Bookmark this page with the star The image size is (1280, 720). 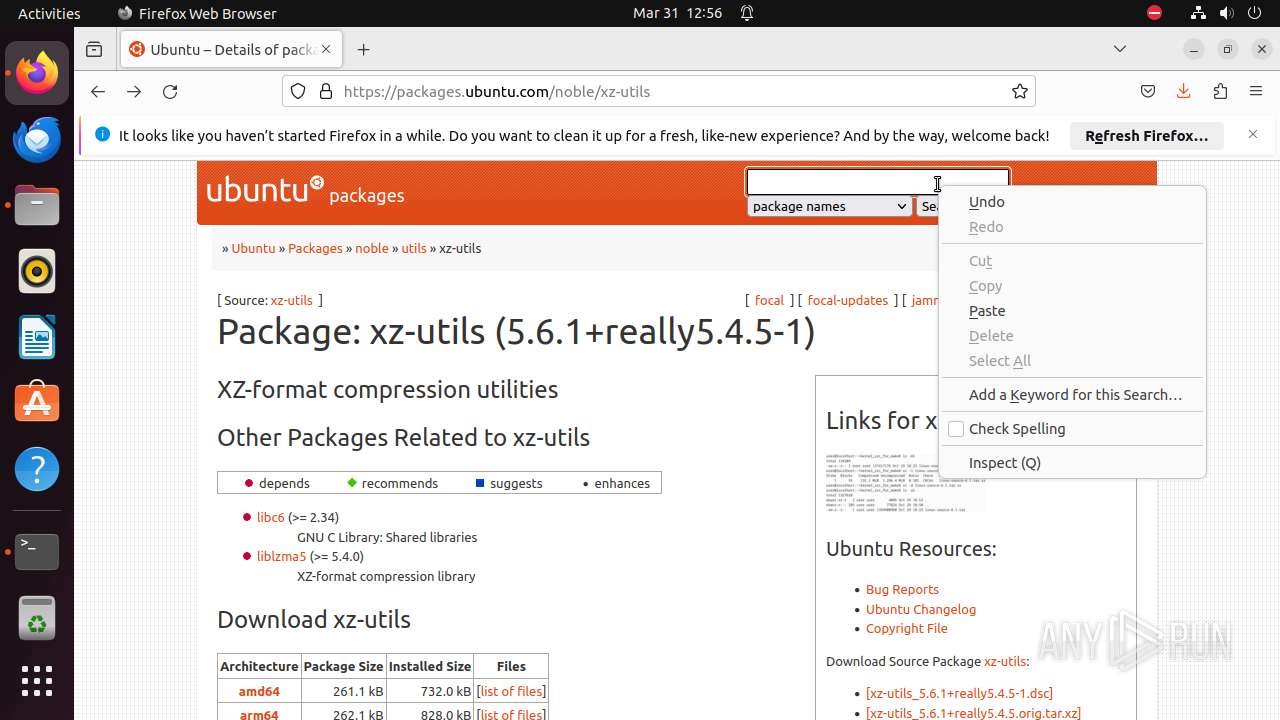point(1019,91)
